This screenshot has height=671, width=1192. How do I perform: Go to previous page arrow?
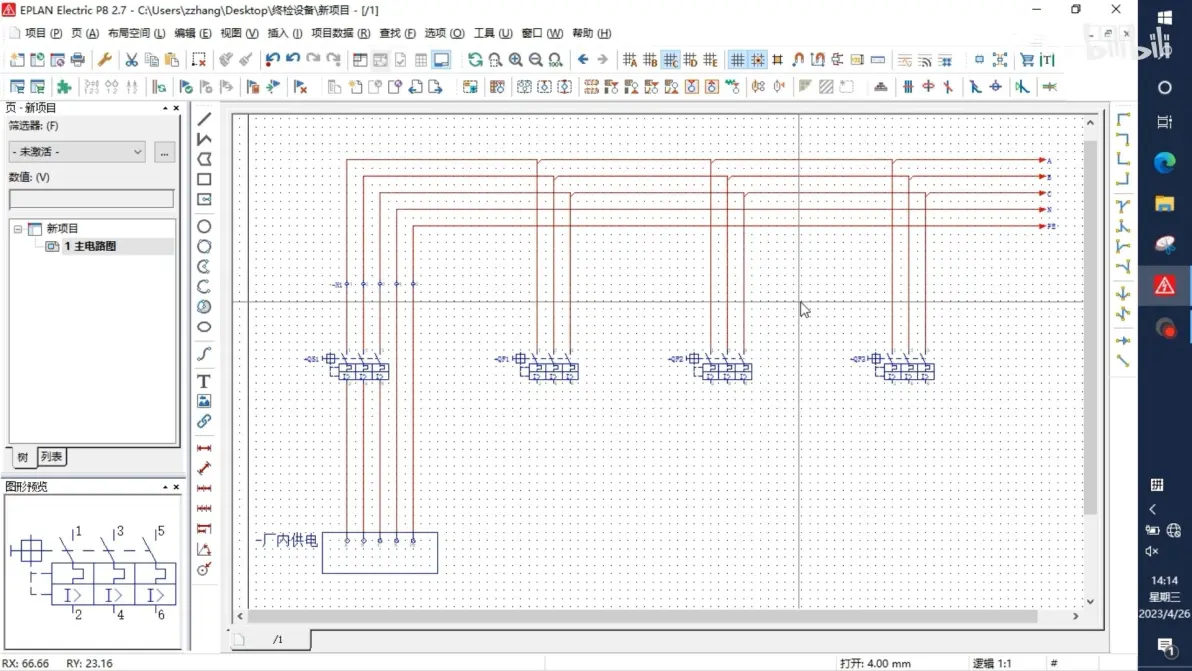click(583, 59)
